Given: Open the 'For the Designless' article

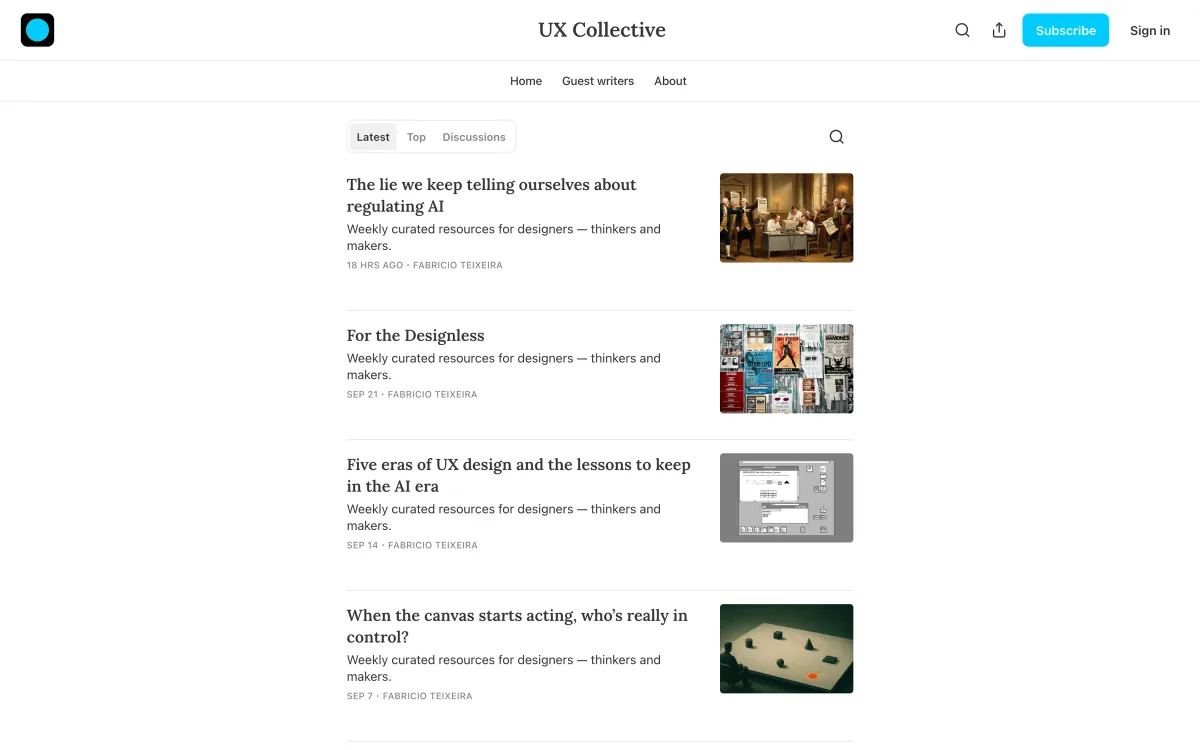Looking at the screenshot, I should 415,335.
